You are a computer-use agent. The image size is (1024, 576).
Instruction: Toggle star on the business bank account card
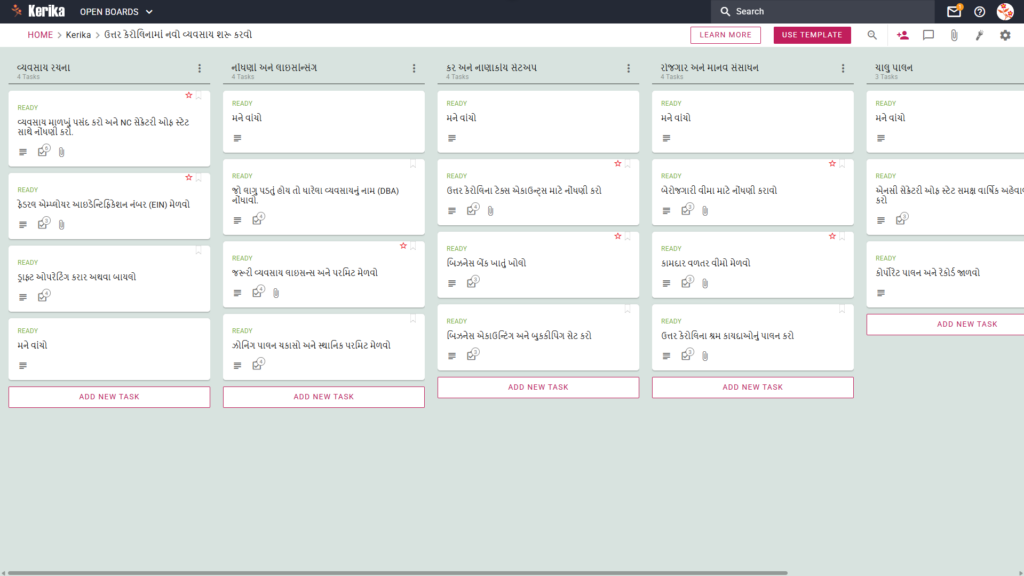pos(618,236)
